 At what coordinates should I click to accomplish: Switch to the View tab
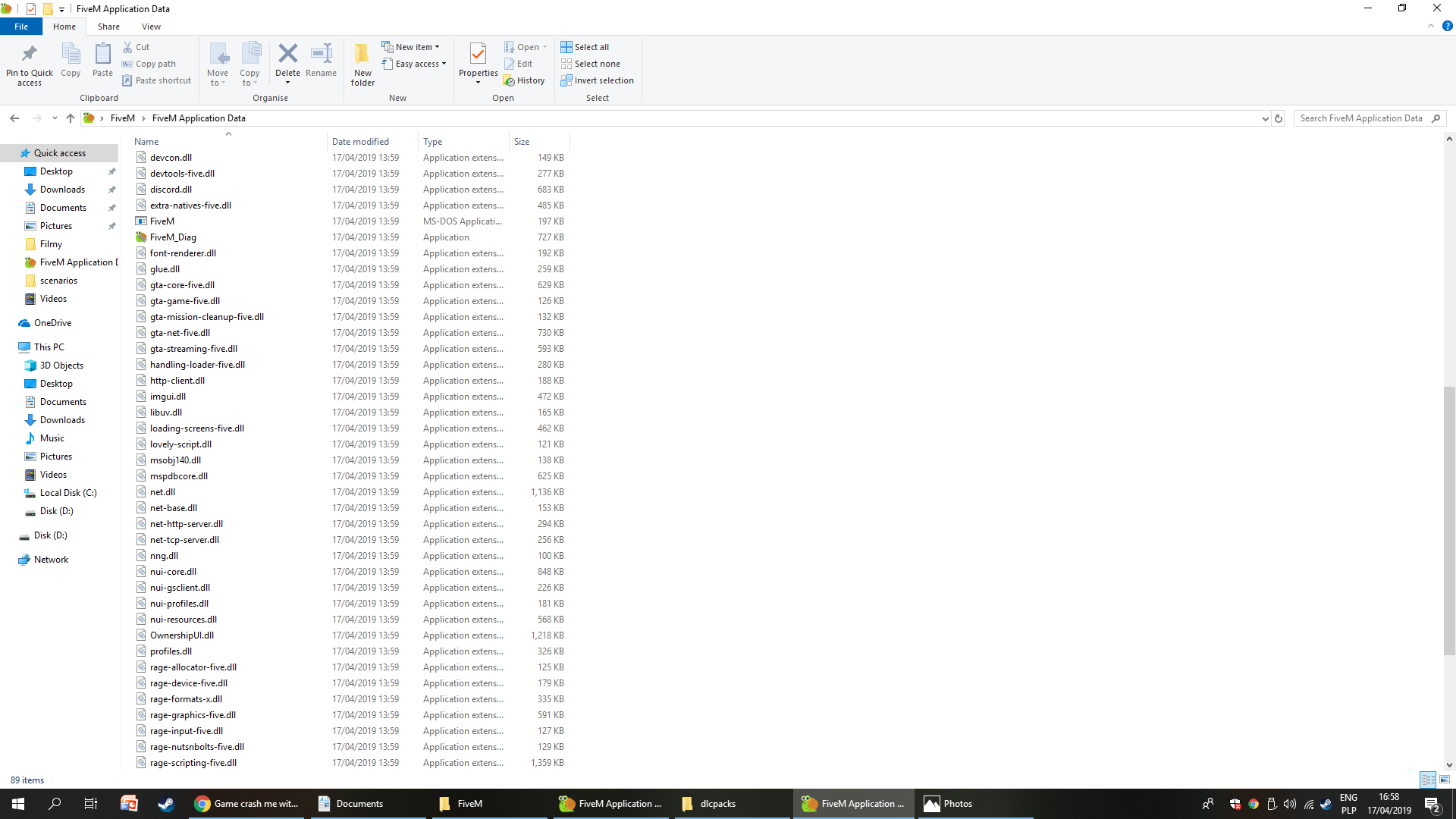(151, 27)
